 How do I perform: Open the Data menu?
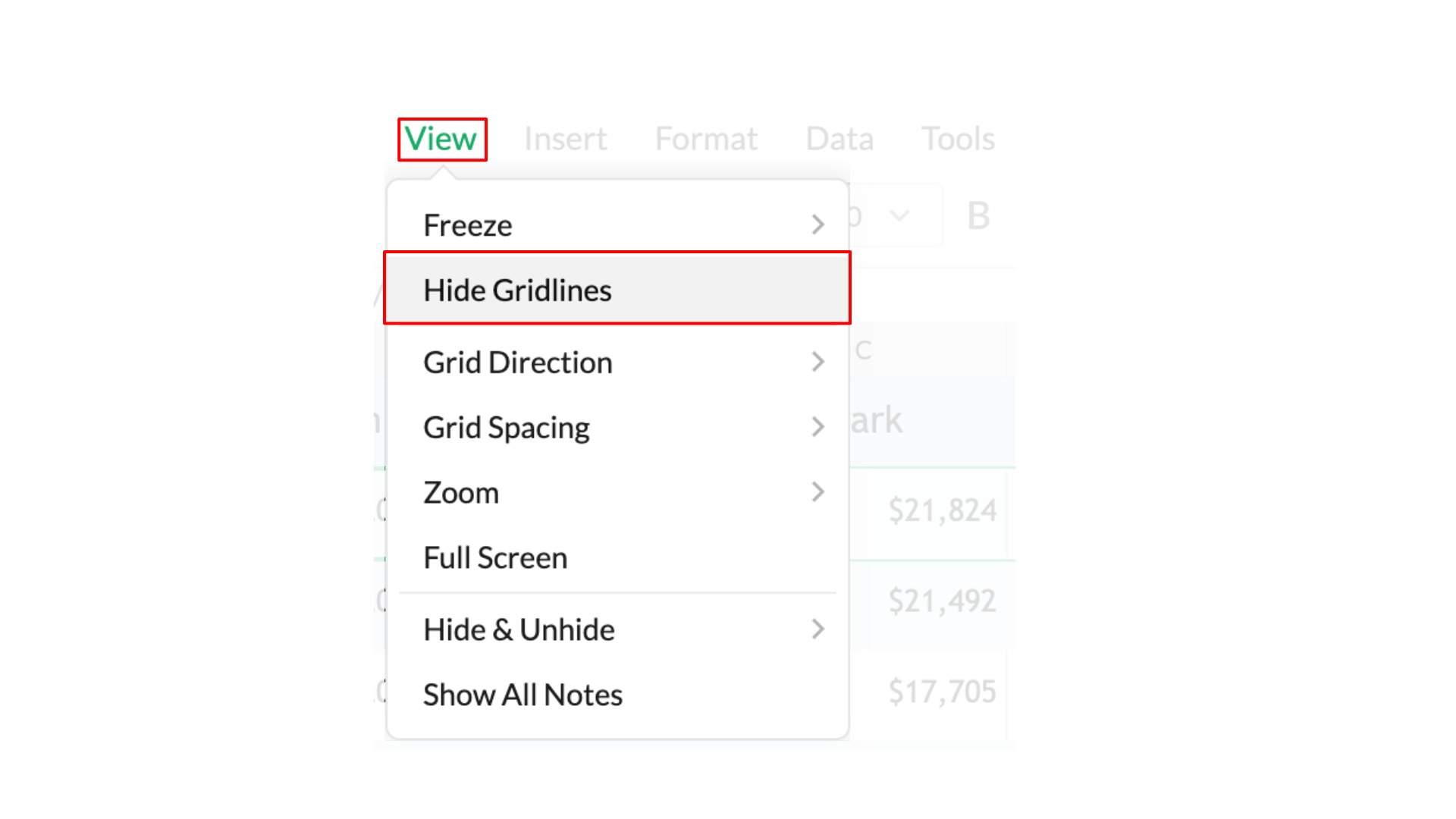click(839, 139)
